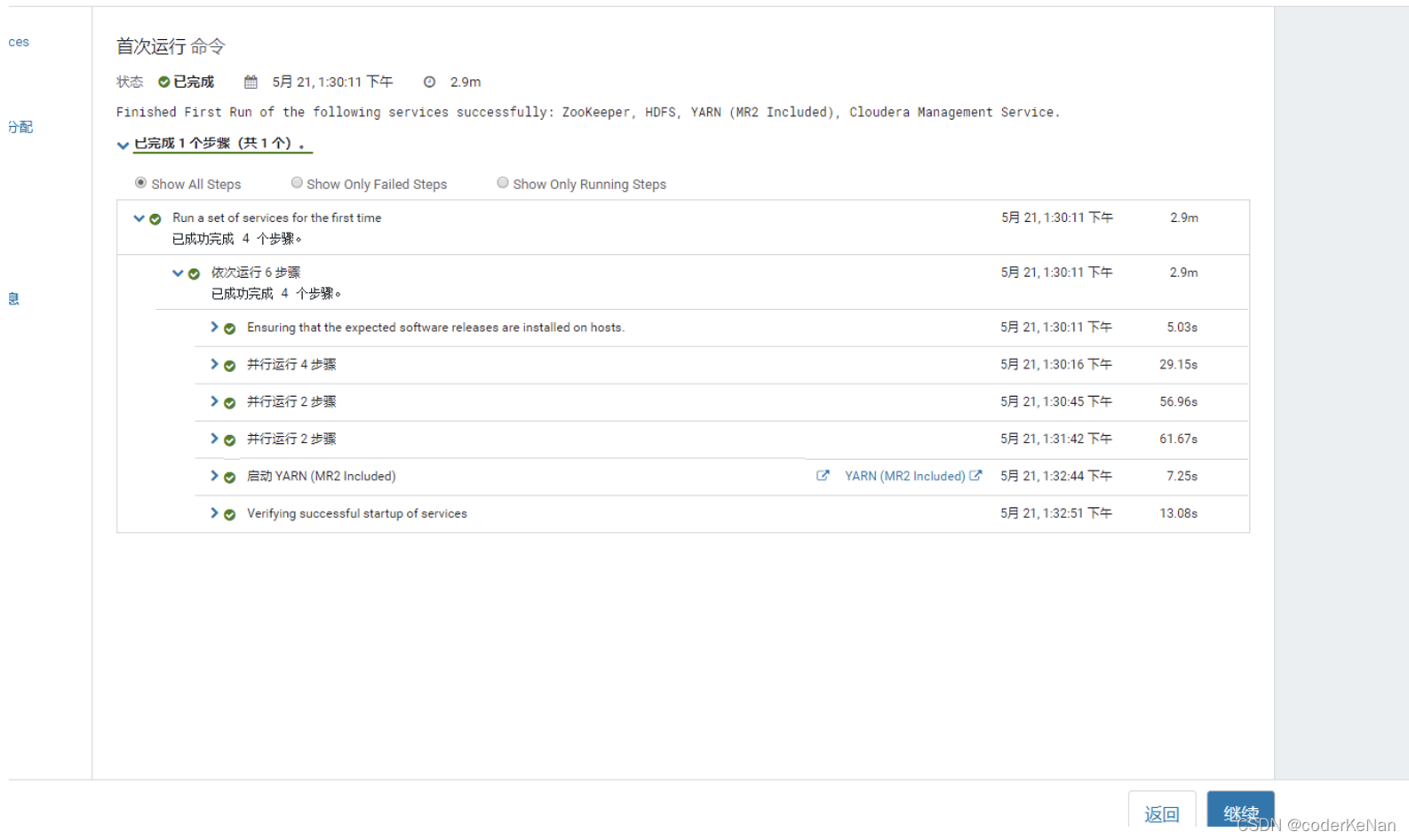Open external link icon right of YARN link

(x=975, y=475)
